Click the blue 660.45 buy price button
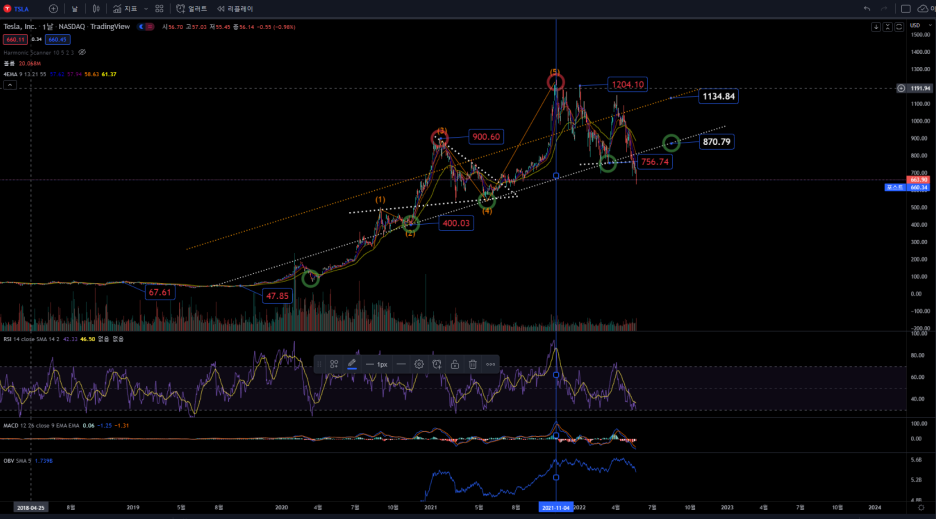 [57, 39]
